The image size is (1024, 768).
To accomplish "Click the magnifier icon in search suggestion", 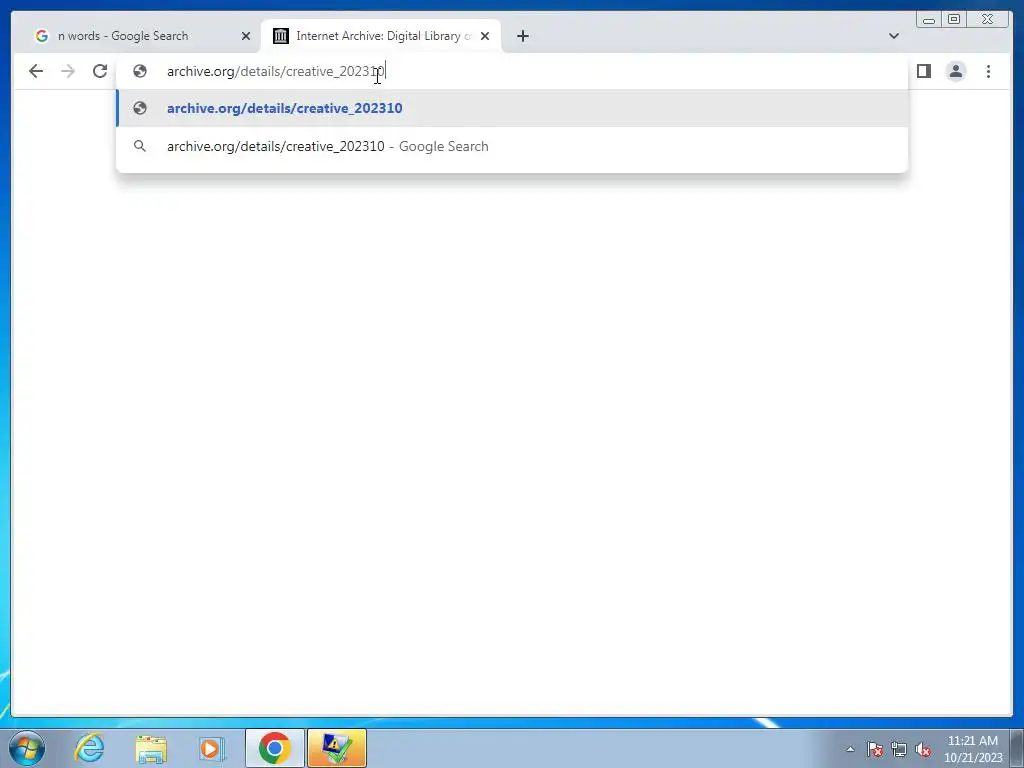I will click(x=140, y=146).
